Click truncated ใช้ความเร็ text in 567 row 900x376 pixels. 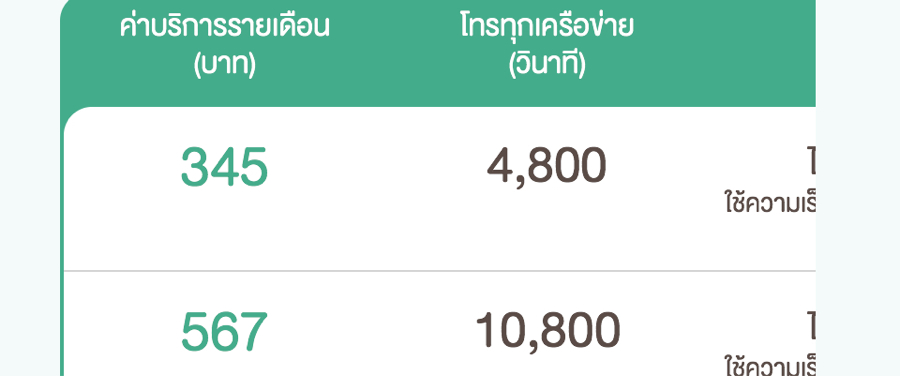pyautogui.click(x=770, y=367)
